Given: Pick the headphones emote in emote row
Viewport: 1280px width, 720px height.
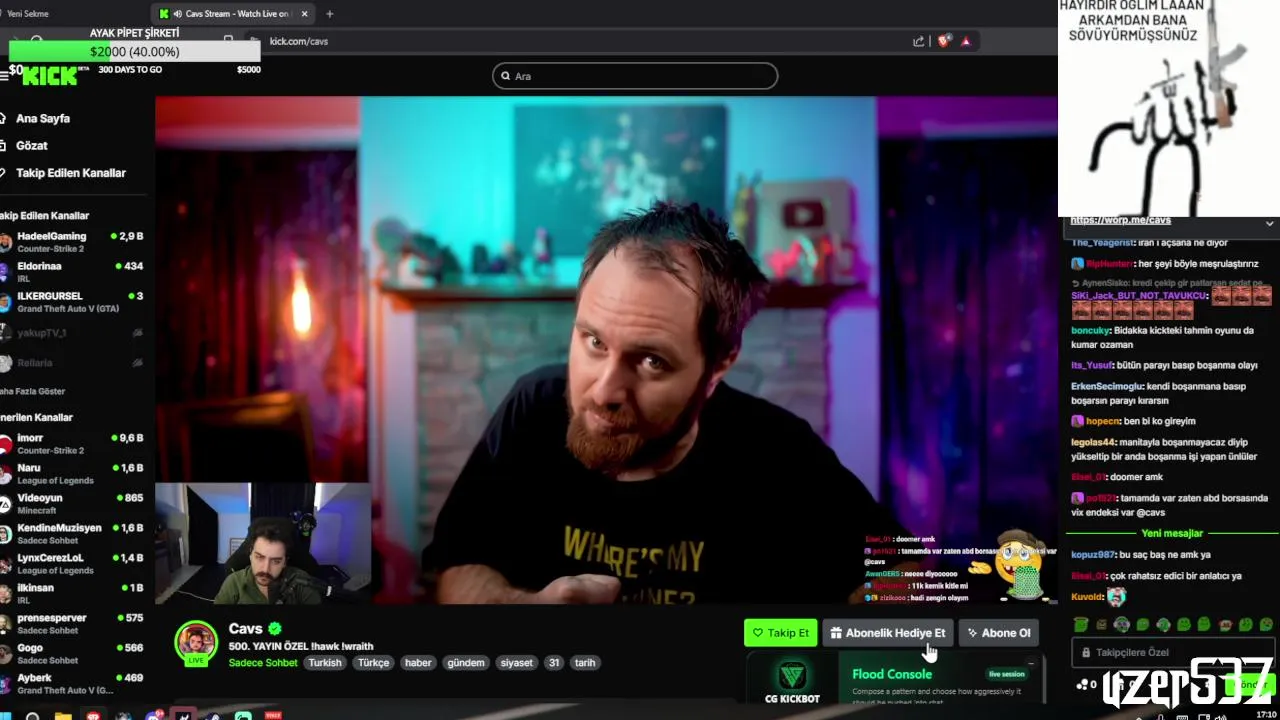Looking at the screenshot, I should click(x=1122, y=625).
